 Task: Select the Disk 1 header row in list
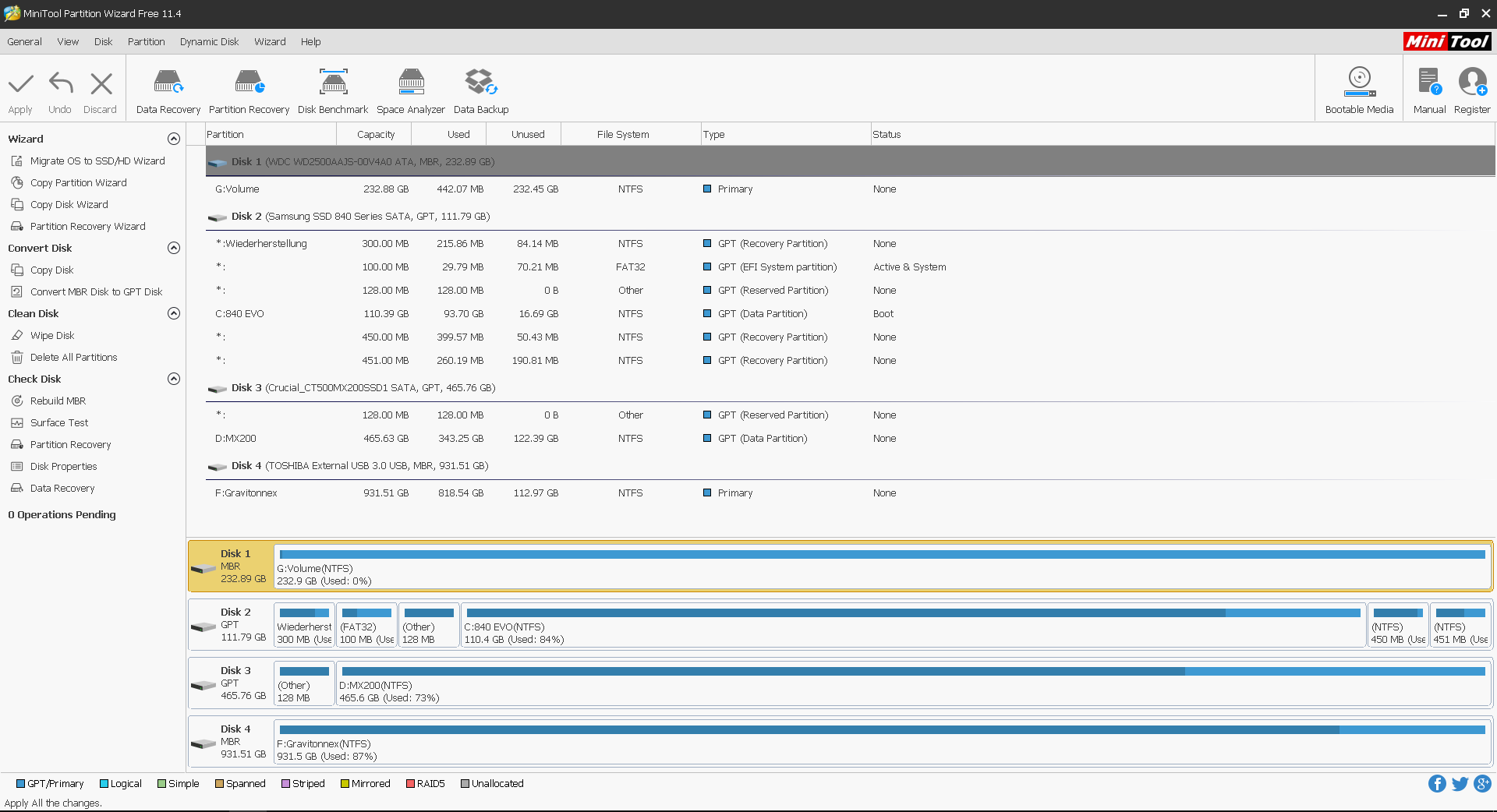click(x=851, y=162)
